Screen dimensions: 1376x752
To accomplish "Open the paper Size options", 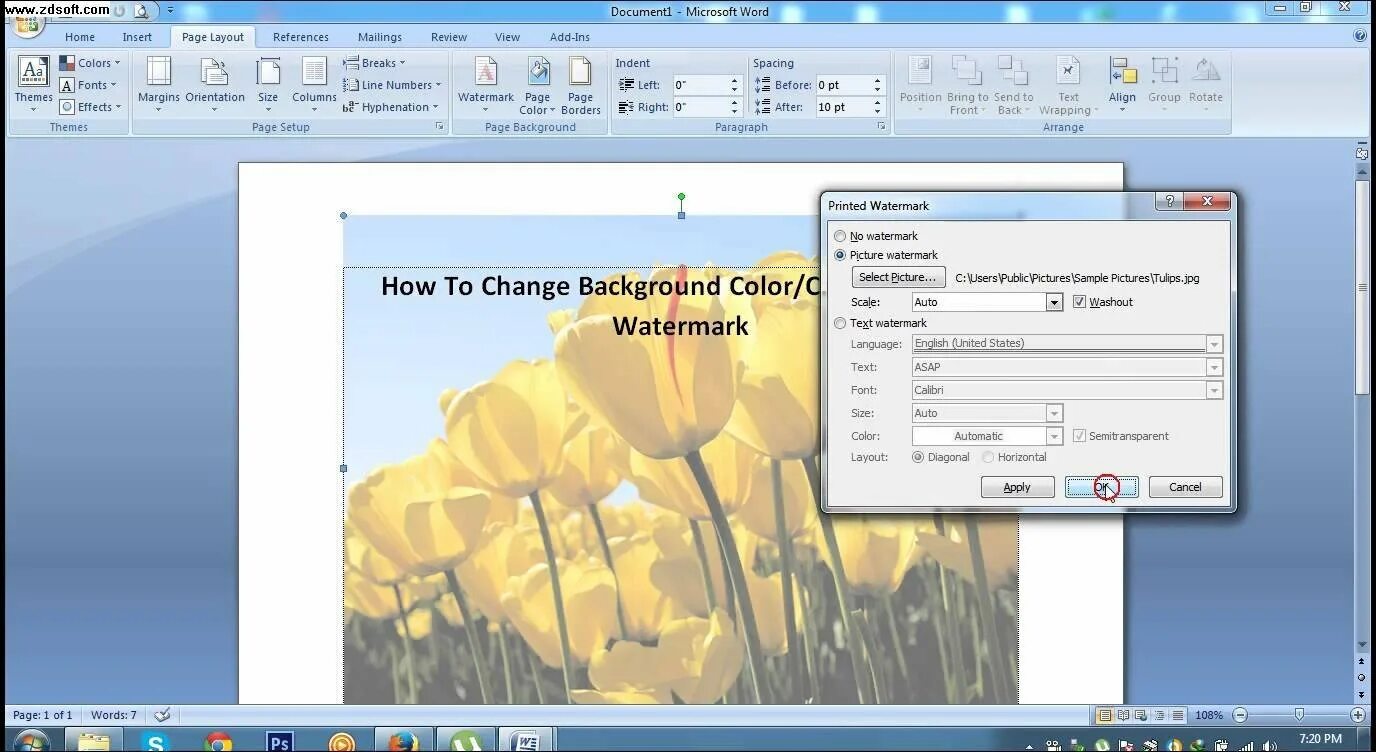I will pyautogui.click(x=268, y=84).
